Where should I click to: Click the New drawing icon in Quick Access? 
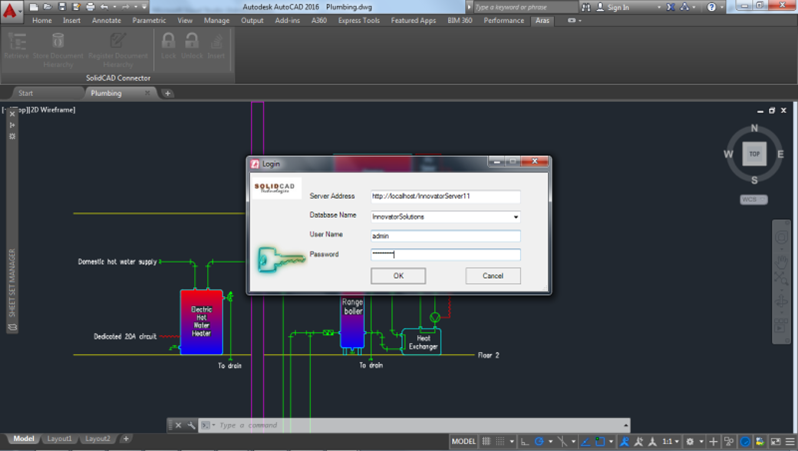coord(34,7)
